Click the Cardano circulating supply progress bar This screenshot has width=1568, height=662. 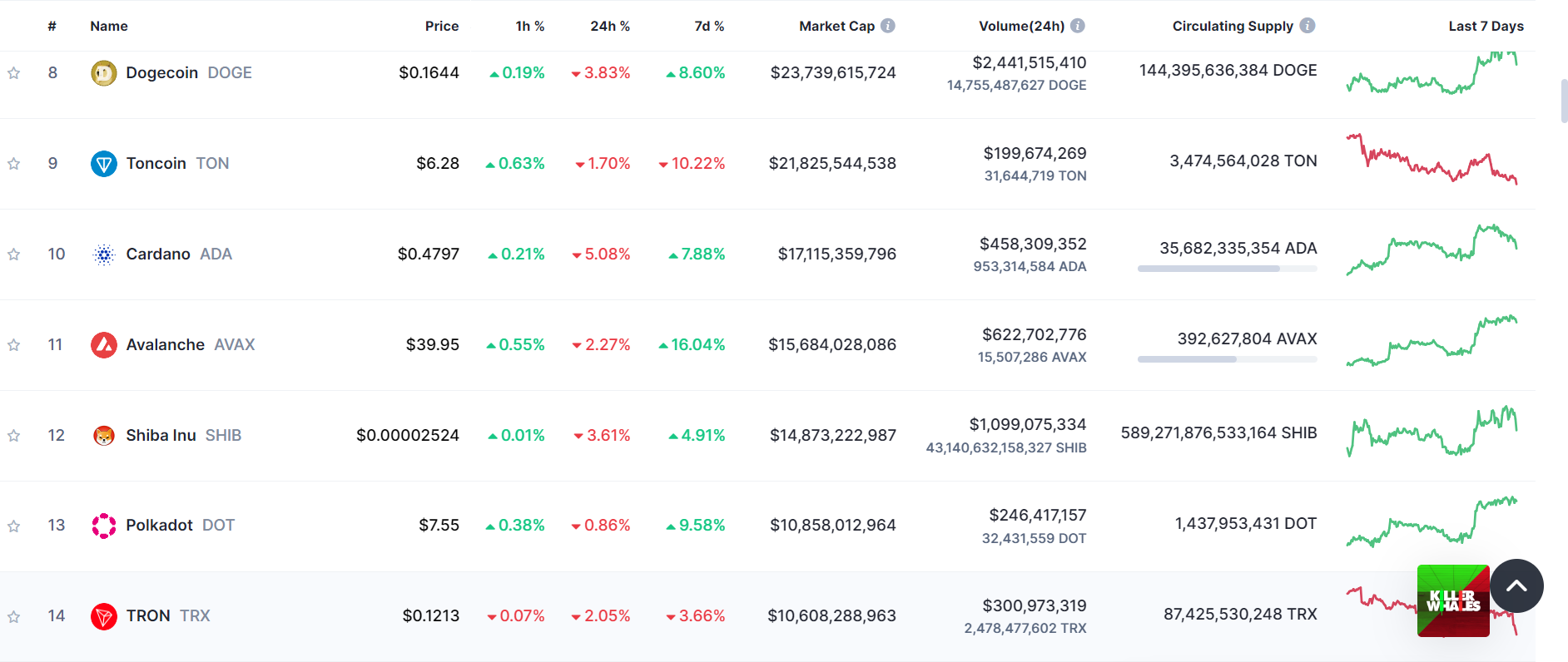tap(1227, 269)
